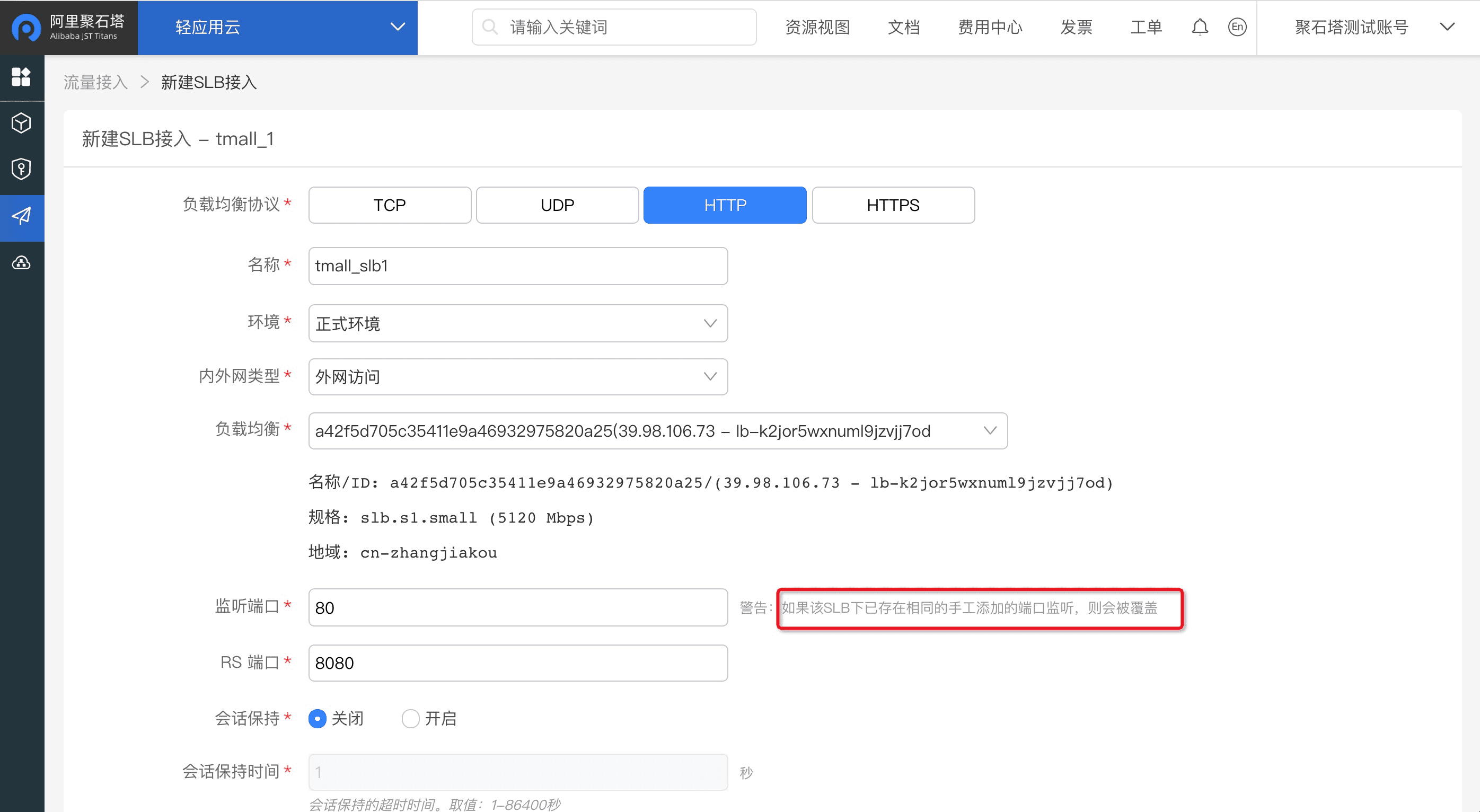The image size is (1480, 812).
Task: Click the 新建SLB接入 – tmall_1 heading
Action: click(178, 138)
